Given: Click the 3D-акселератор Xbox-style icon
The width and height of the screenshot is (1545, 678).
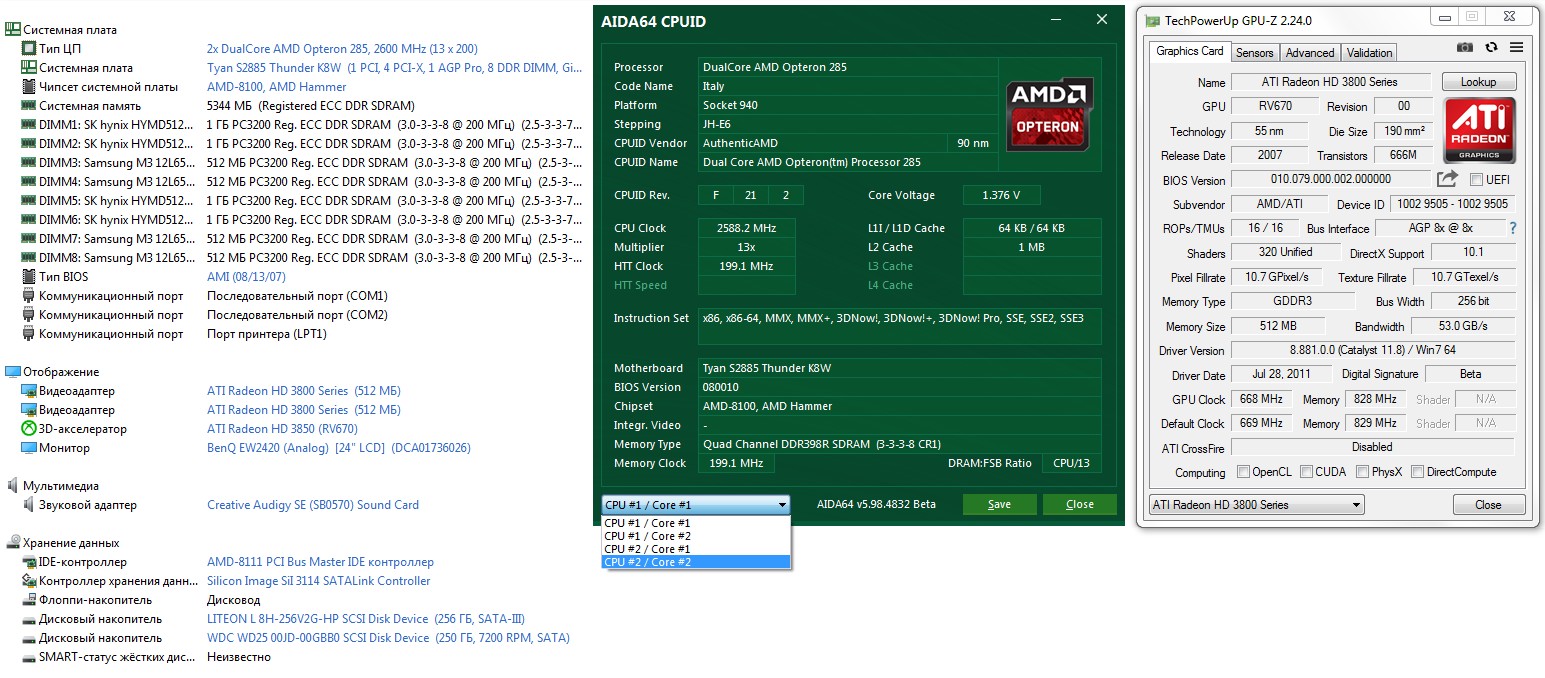Looking at the screenshot, I should click(29, 429).
